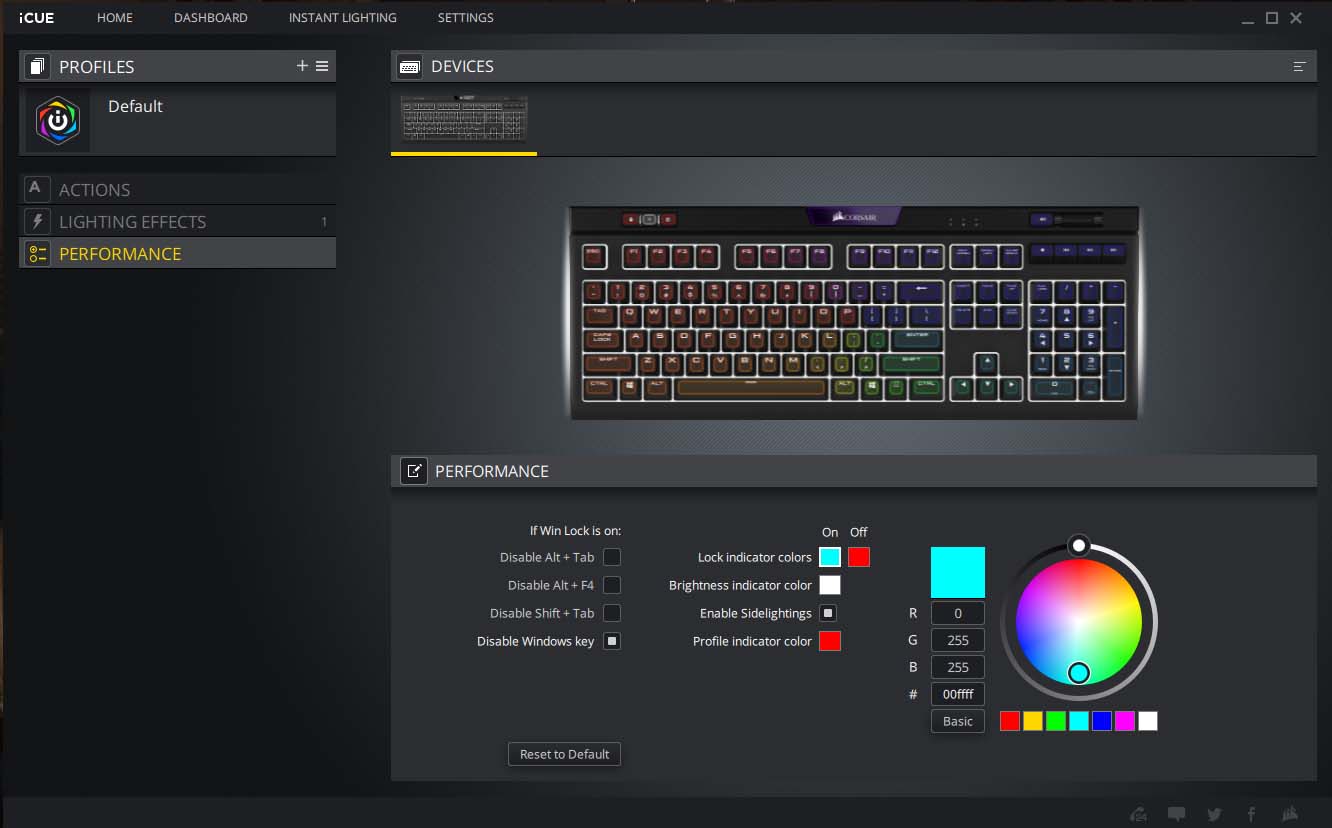Click the Twitter icon in footer
The width and height of the screenshot is (1332, 828).
point(1214,814)
